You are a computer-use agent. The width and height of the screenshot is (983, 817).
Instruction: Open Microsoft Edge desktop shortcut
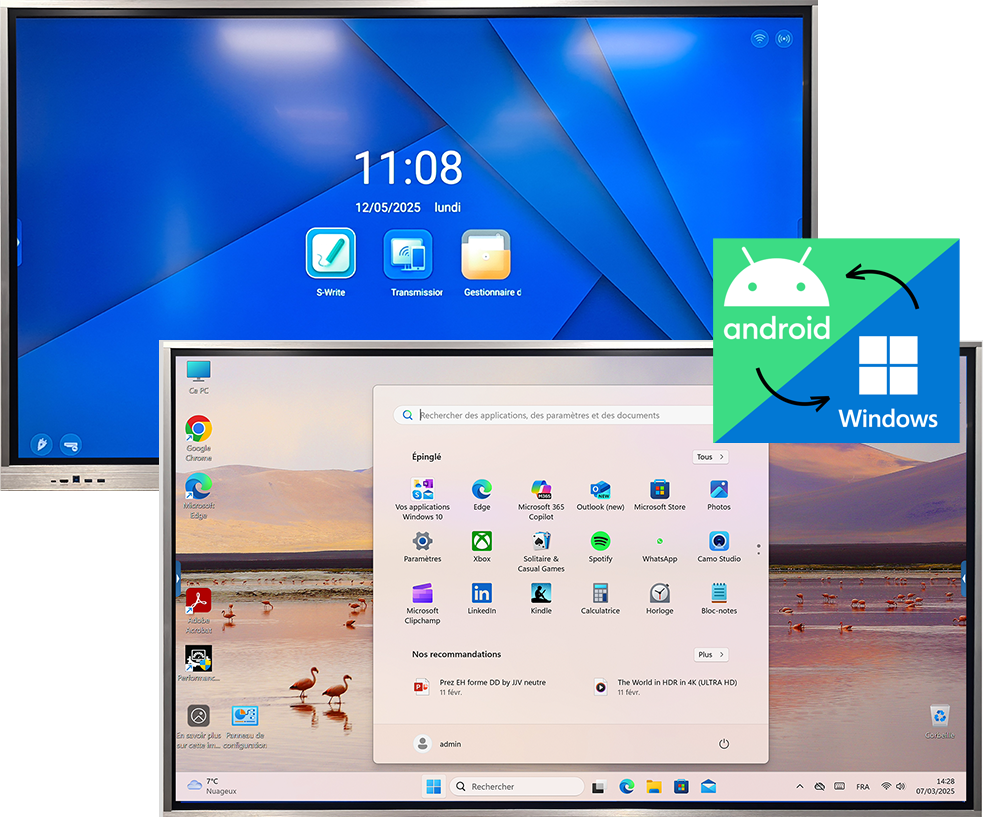click(x=198, y=495)
